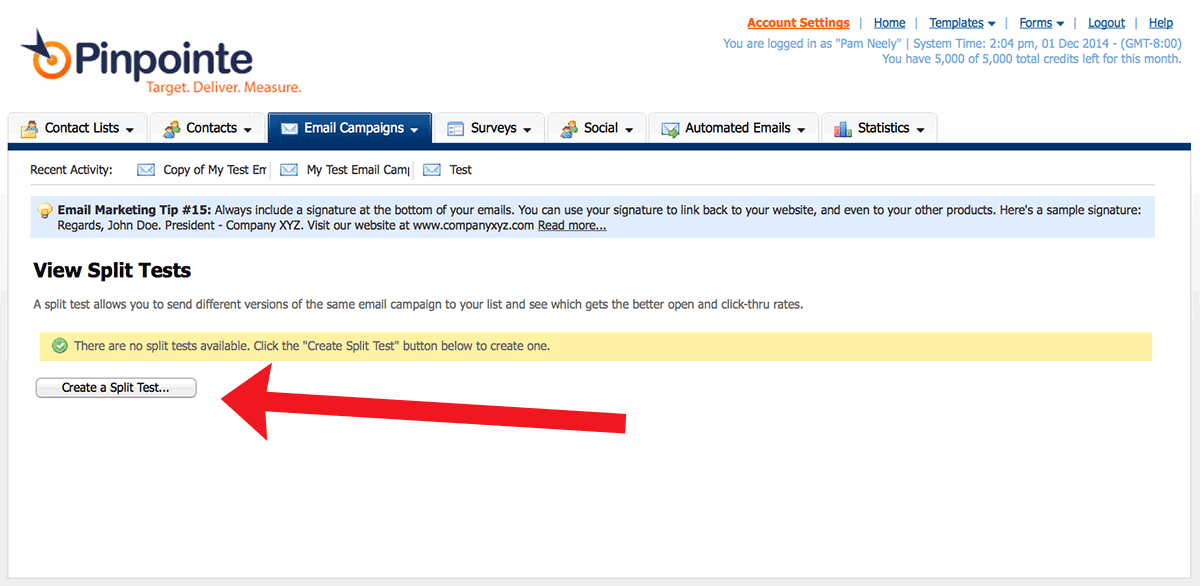
Task: Follow the Read more link in tip
Action: click(x=572, y=226)
